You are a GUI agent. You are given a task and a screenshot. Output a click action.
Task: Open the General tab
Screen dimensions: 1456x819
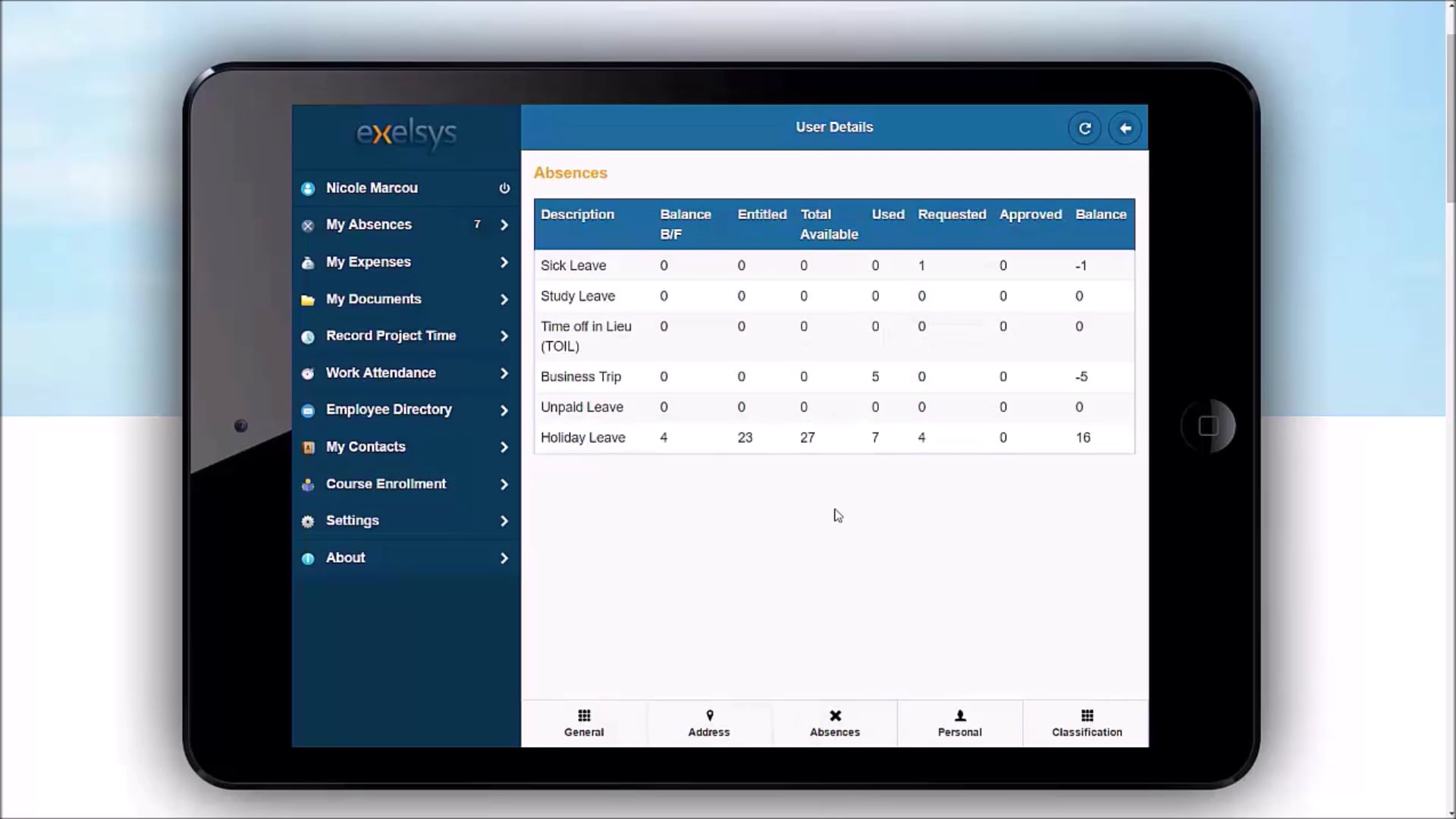pyautogui.click(x=583, y=723)
